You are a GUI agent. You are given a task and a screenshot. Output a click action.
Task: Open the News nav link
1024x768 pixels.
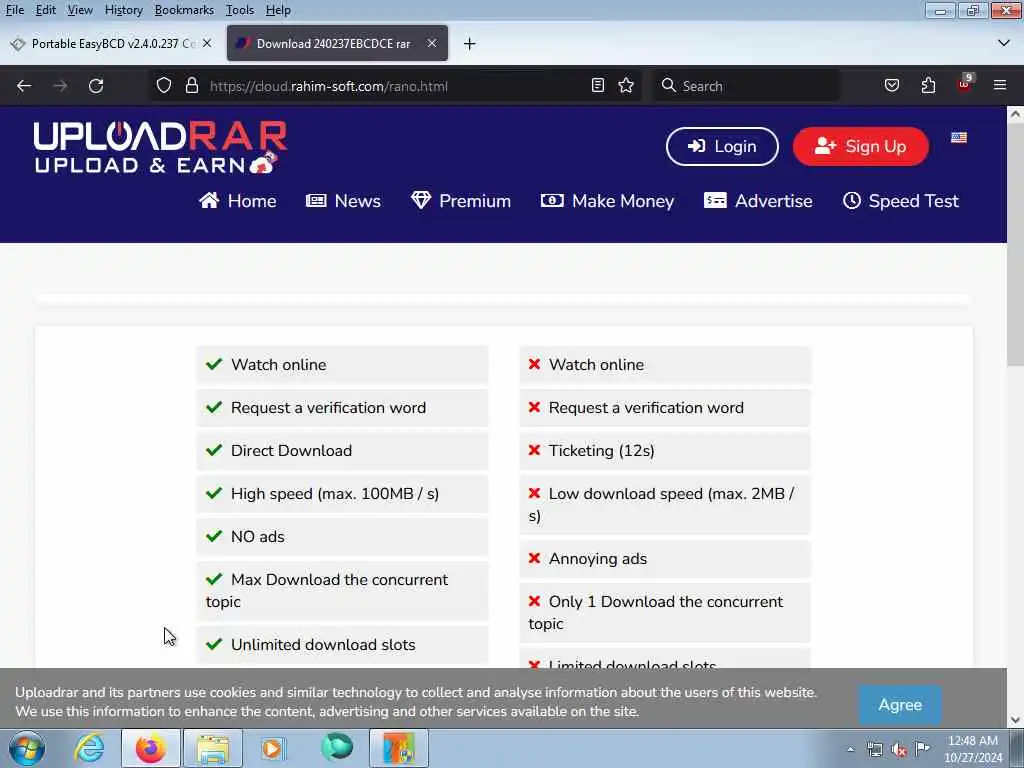pyautogui.click(x=344, y=200)
